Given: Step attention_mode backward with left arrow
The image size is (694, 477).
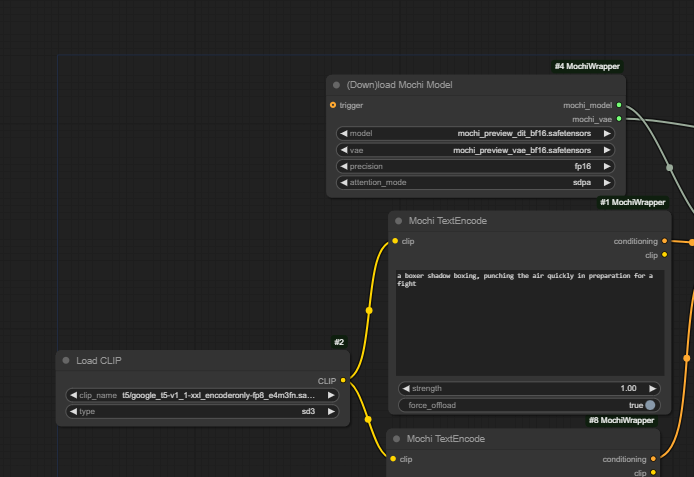Looking at the screenshot, I should pyautogui.click(x=344, y=182).
